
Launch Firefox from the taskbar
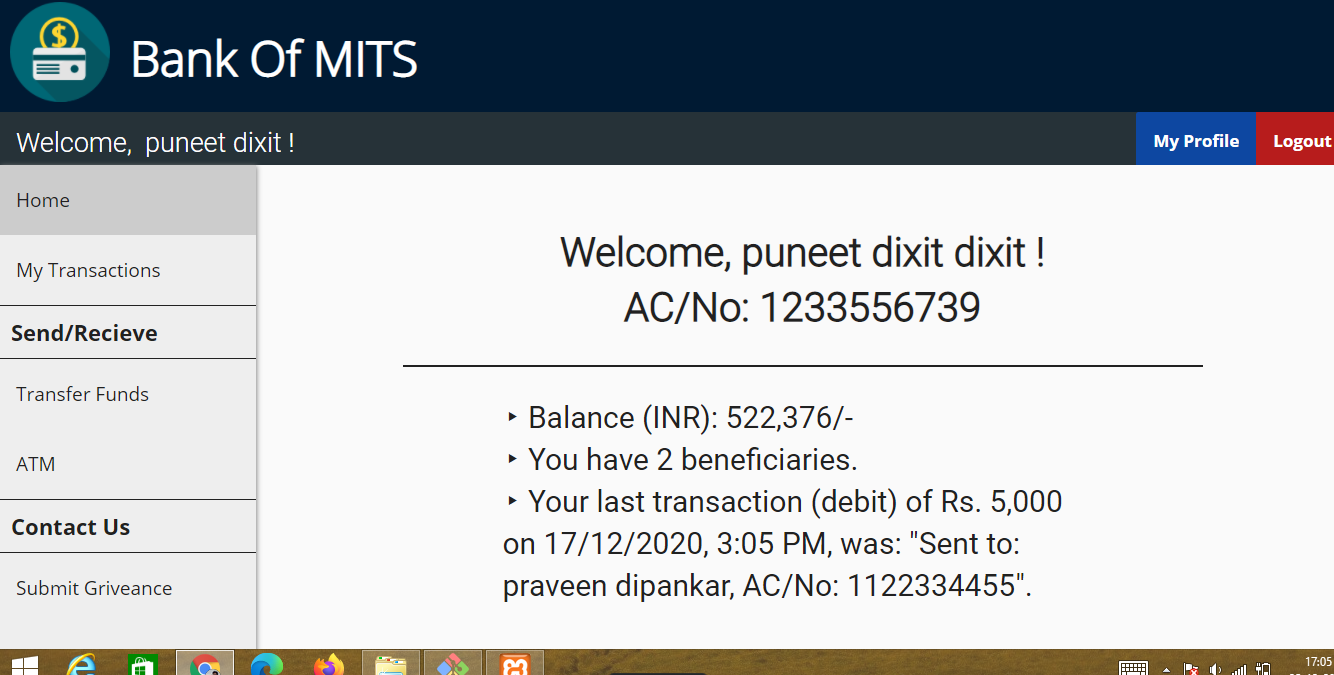pos(328,663)
